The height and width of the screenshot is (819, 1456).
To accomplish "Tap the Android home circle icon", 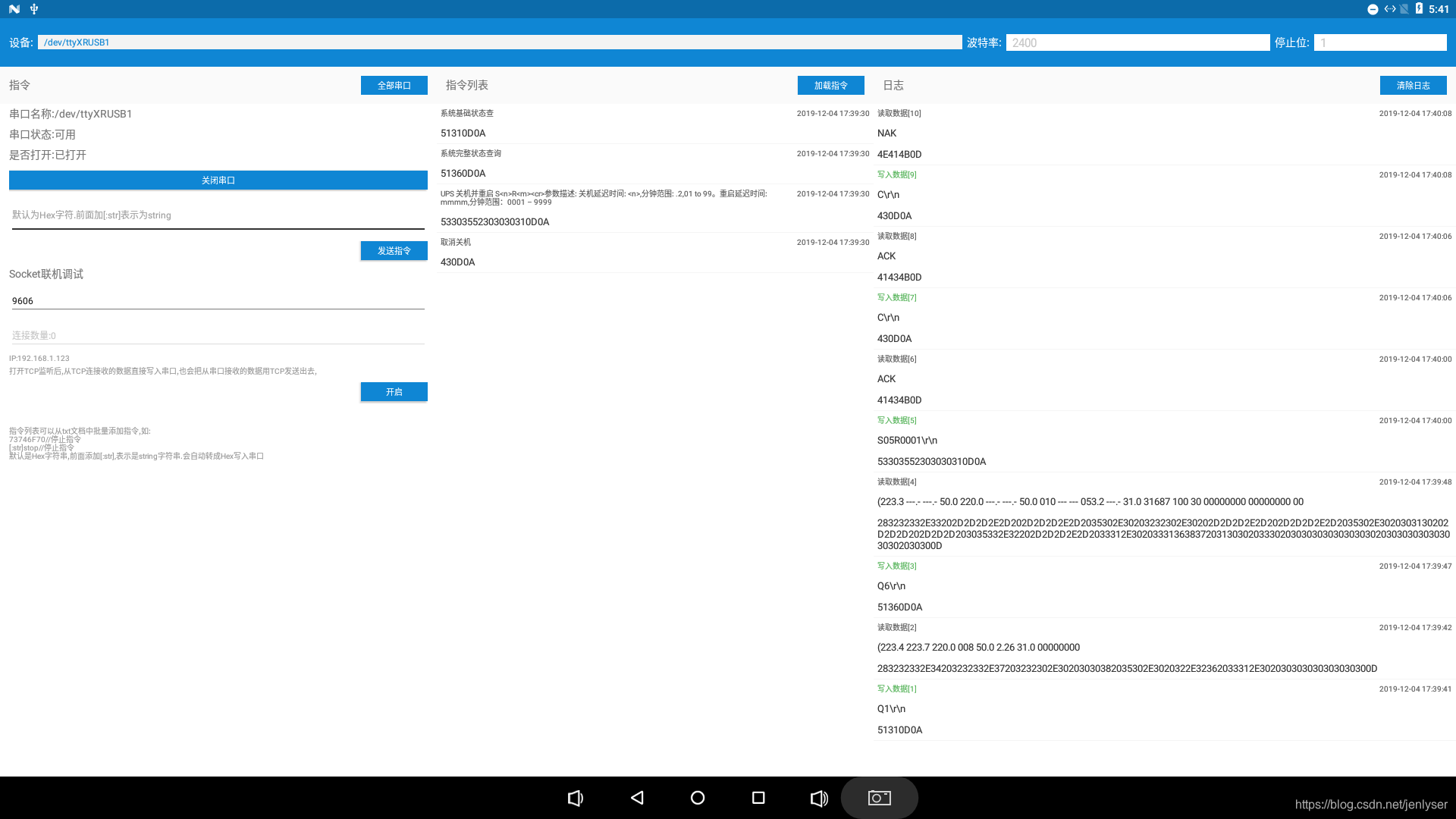I will click(x=698, y=798).
